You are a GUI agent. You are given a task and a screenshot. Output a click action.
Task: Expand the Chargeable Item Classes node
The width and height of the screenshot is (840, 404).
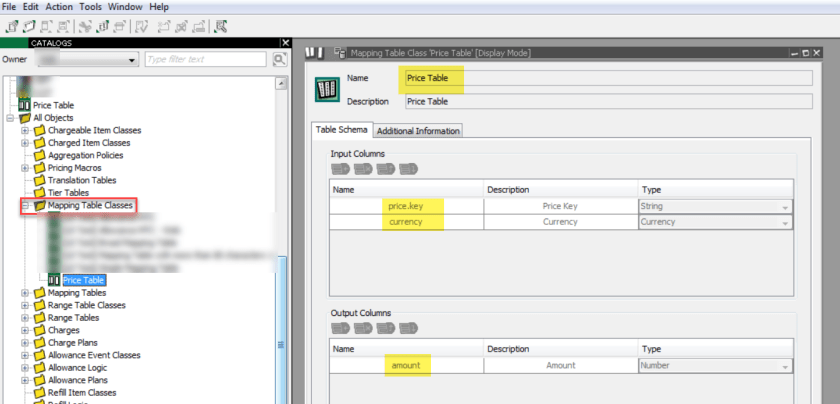(25, 130)
